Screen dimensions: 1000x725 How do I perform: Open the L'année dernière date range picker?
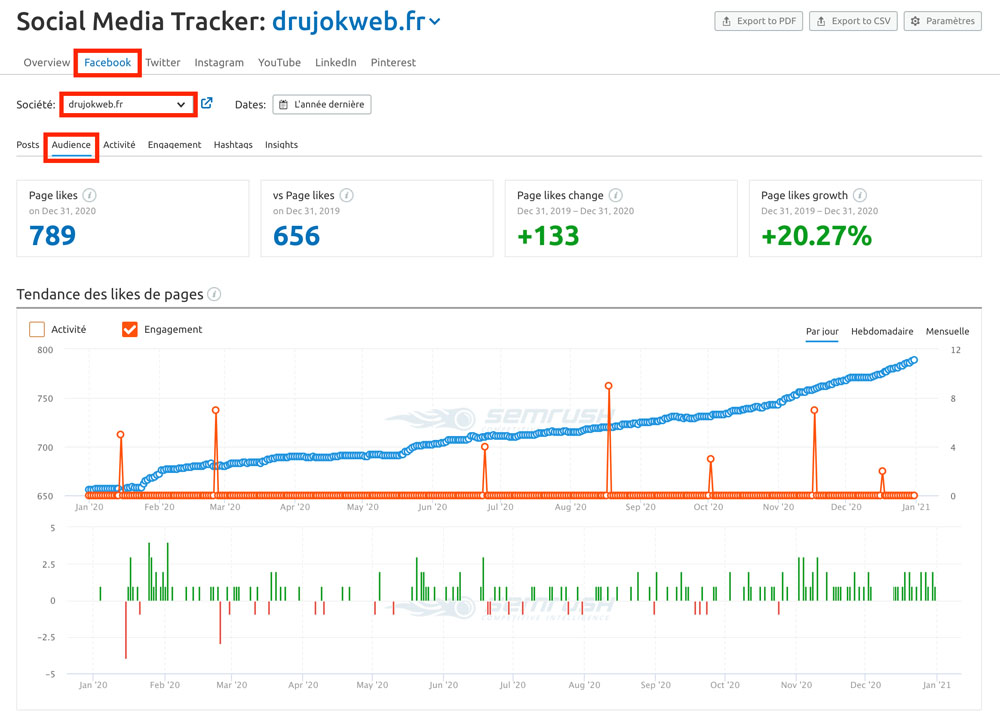tap(322, 105)
